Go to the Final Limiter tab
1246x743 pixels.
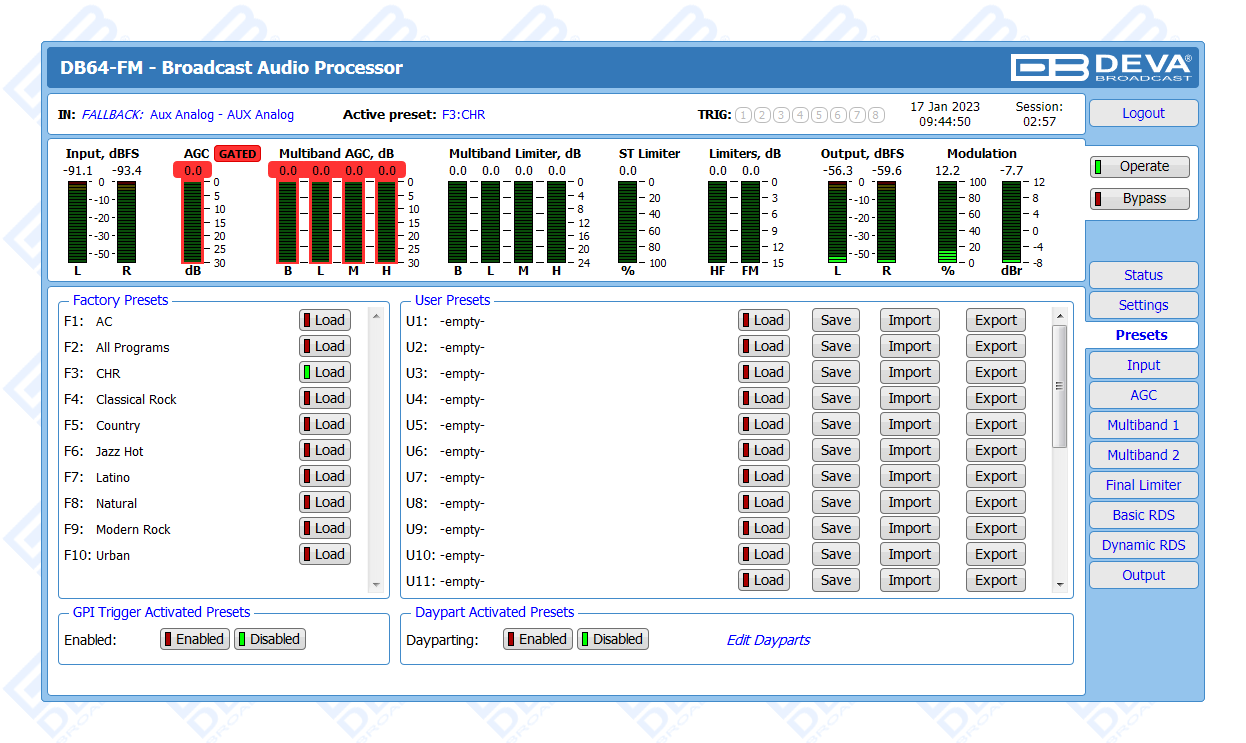1143,485
